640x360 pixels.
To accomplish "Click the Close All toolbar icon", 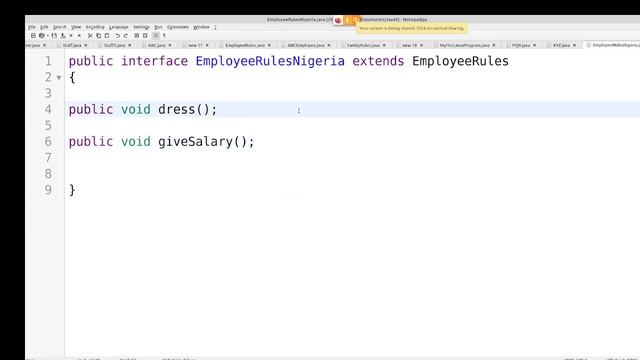I will 79,36.
